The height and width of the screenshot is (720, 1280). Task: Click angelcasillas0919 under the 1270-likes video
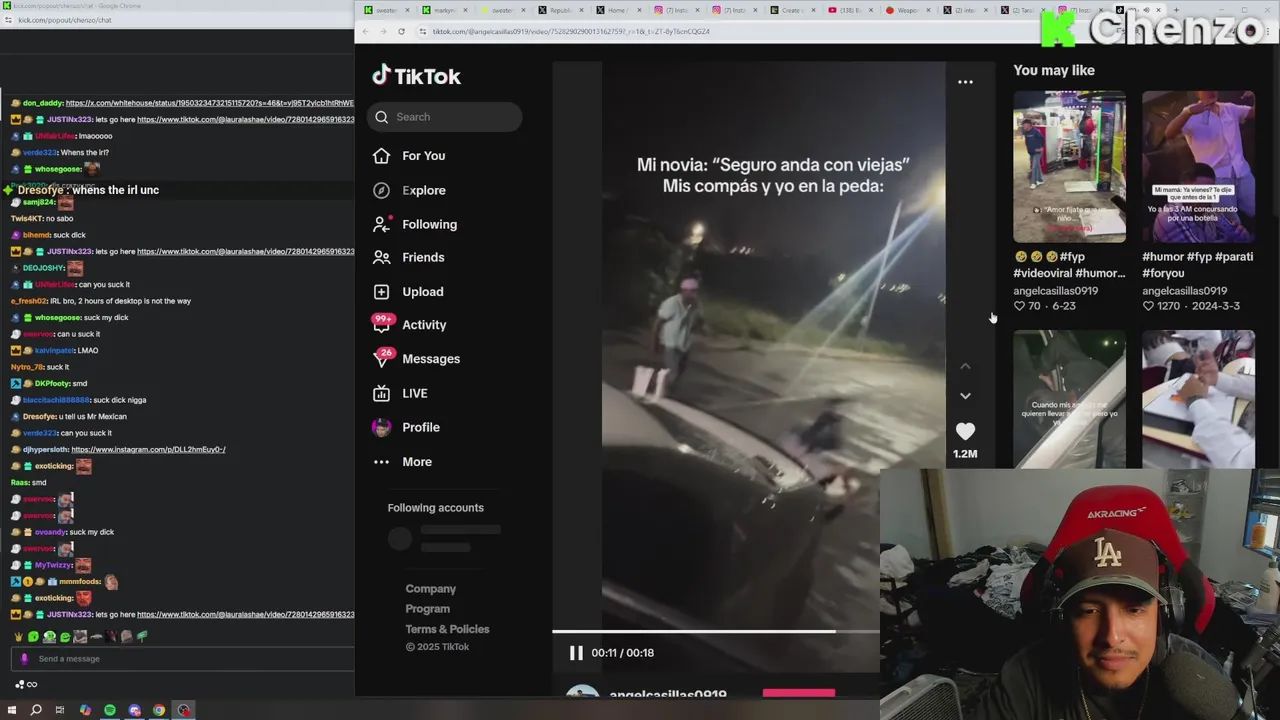pyautogui.click(x=1184, y=291)
